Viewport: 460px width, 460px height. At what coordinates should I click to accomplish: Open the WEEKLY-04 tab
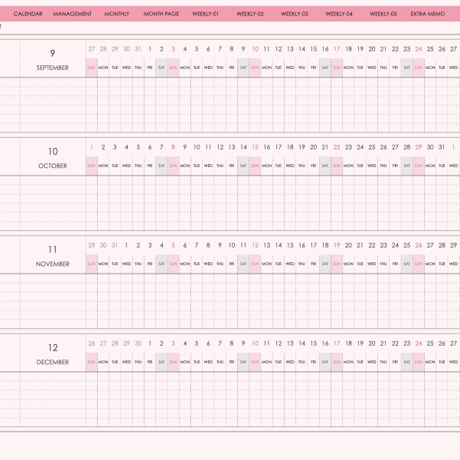[339, 14]
